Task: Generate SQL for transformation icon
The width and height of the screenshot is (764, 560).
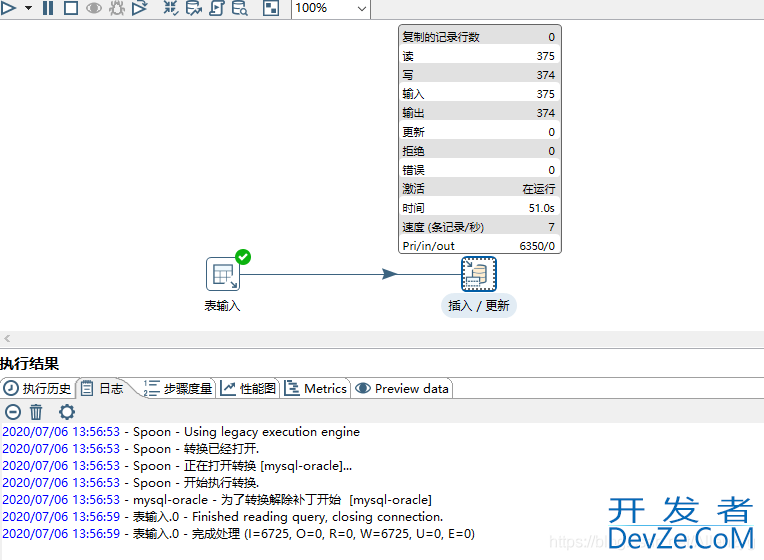Action: (x=216, y=8)
